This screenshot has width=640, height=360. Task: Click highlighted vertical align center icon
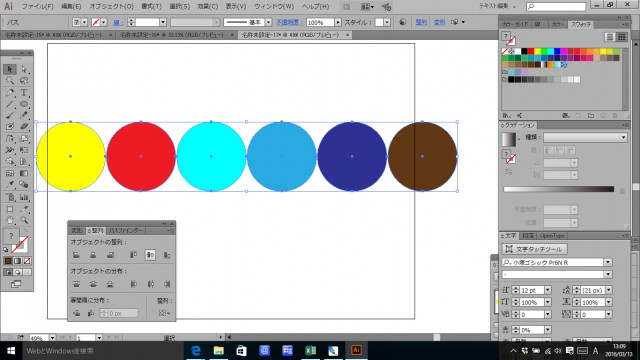click(x=150, y=255)
